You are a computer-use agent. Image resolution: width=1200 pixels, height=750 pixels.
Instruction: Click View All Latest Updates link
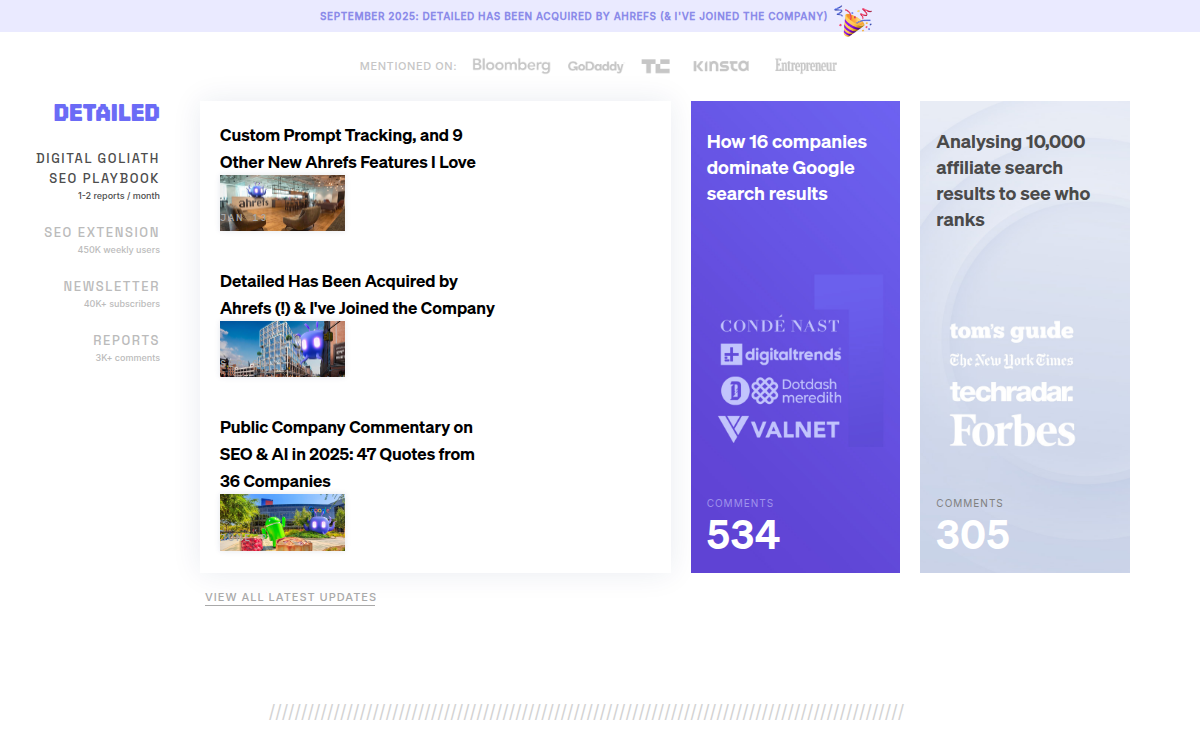[x=290, y=597]
